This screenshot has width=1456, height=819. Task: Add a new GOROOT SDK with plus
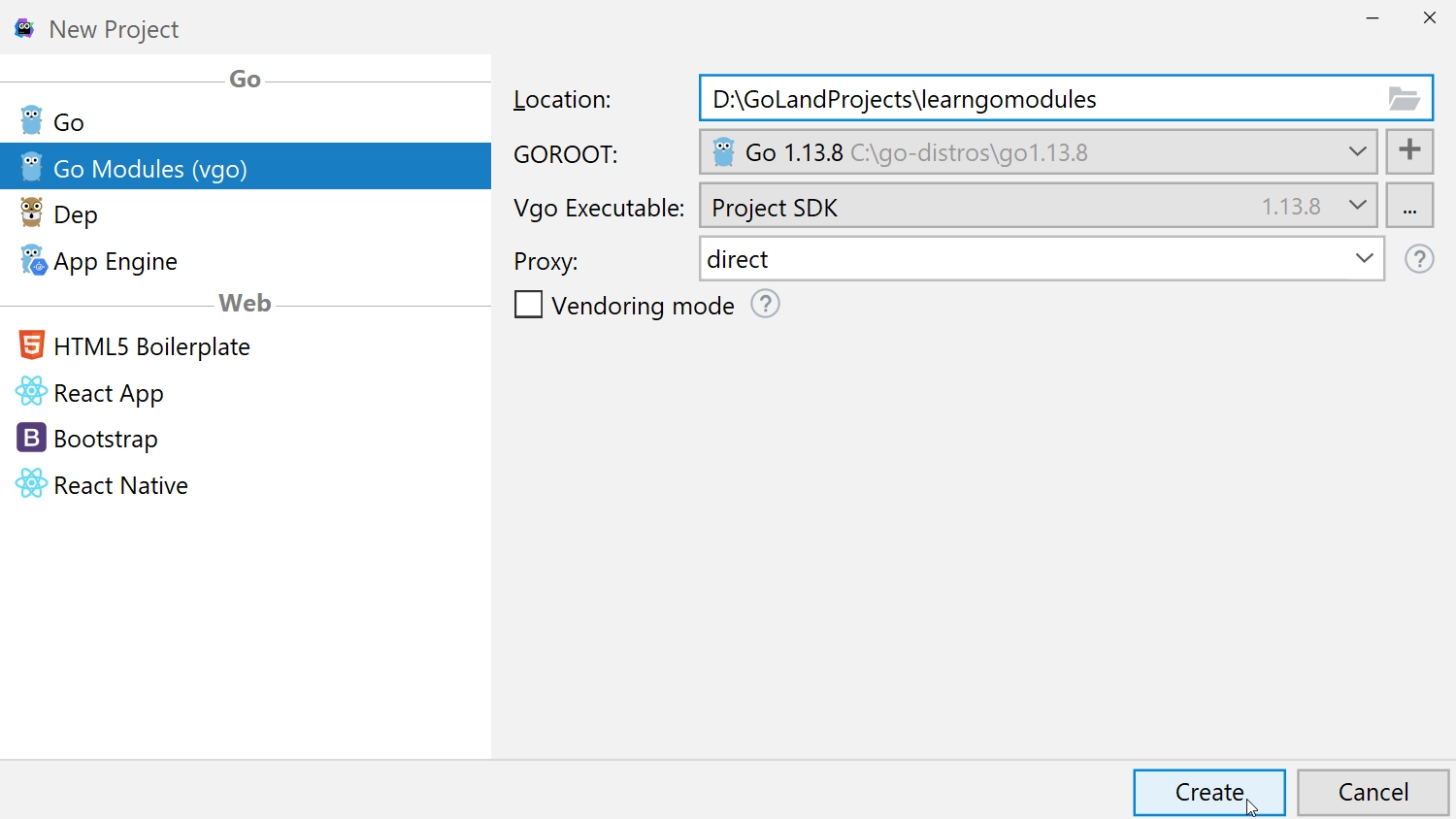click(x=1409, y=150)
